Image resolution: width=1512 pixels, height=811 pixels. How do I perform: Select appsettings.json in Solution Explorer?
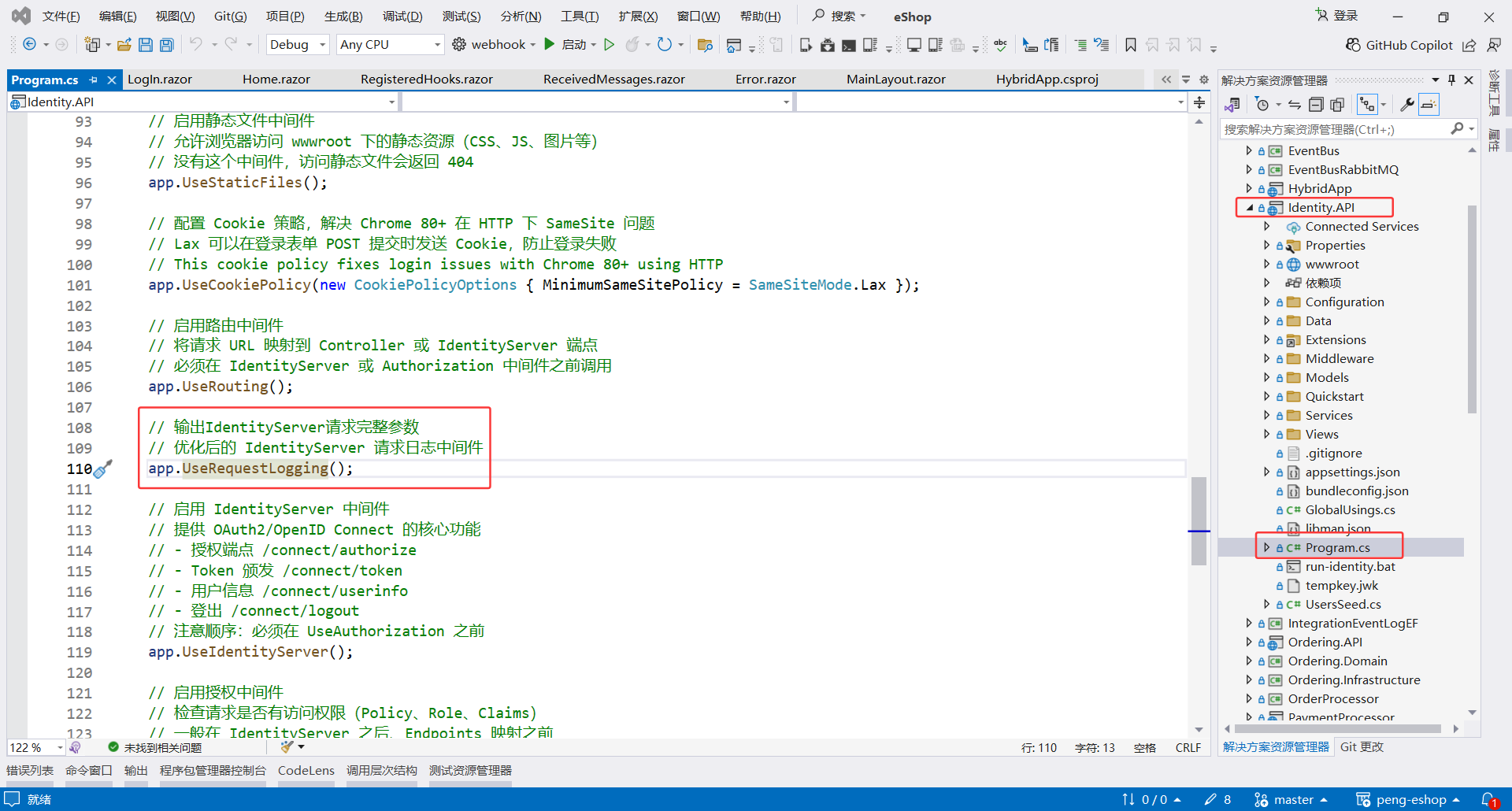(x=1352, y=472)
